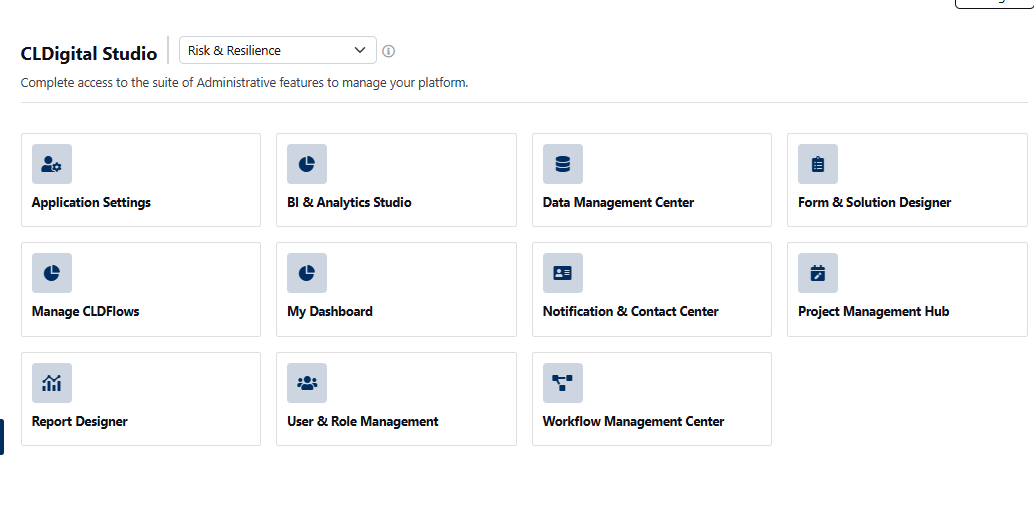This screenshot has height=516, width=1034.
Task: Click the Workflow Management Center diagram icon
Action: pyautogui.click(x=563, y=383)
